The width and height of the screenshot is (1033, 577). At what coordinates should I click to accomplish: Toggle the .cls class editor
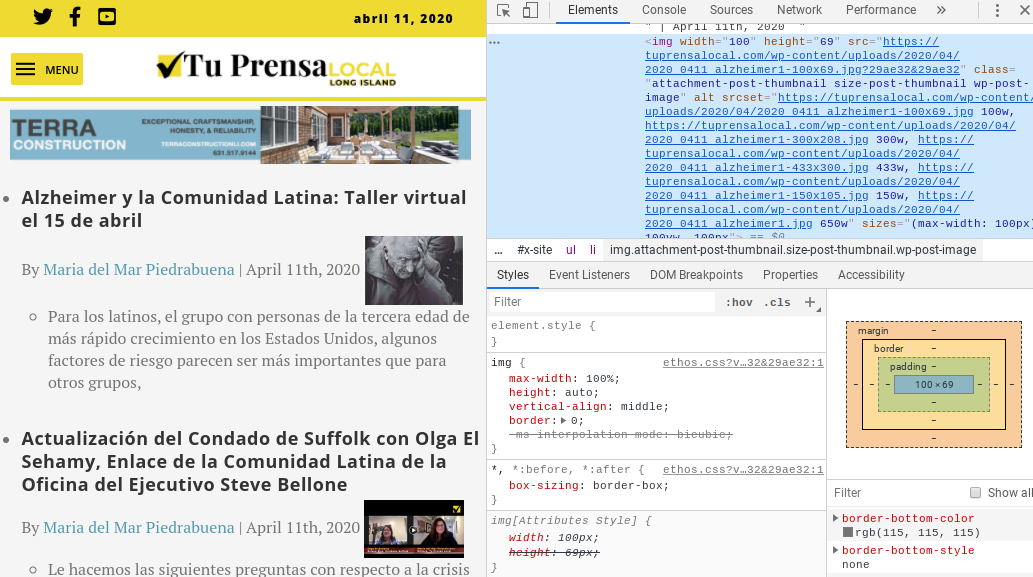point(777,302)
